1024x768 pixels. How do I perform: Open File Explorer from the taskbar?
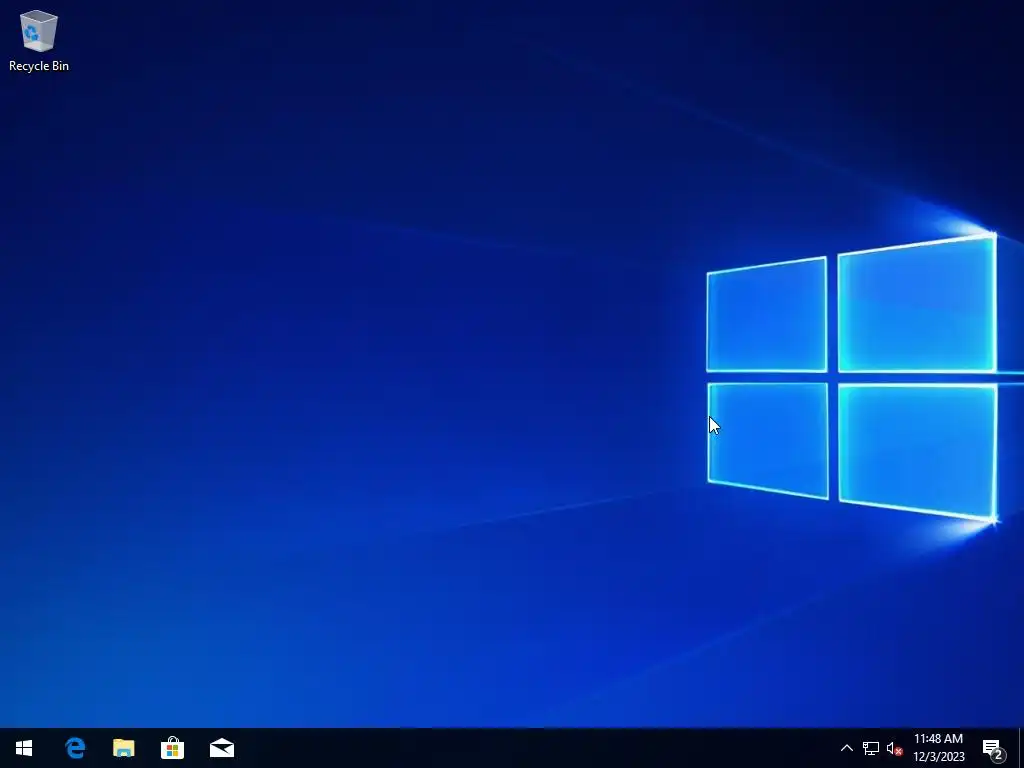pyautogui.click(x=123, y=748)
